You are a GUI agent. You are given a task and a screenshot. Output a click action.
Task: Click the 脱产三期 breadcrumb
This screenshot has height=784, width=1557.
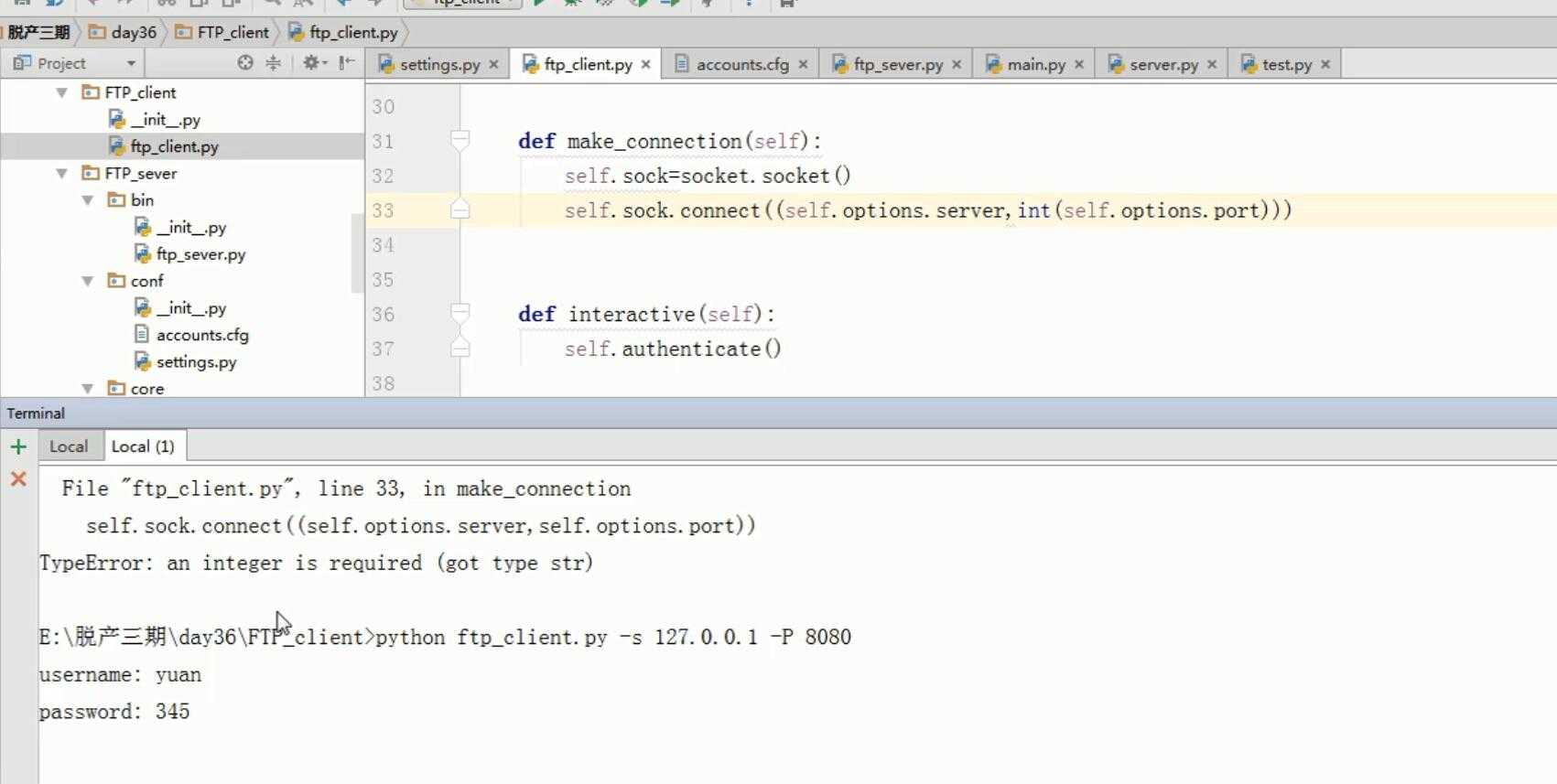(x=40, y=32)
